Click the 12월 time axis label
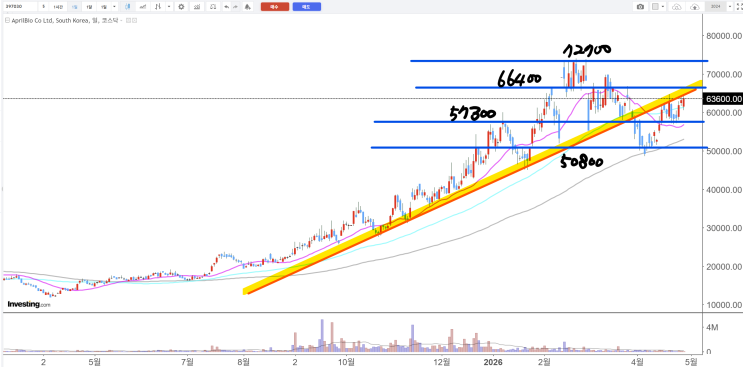This screenshot has height=367, width=743. coord(442,361)
